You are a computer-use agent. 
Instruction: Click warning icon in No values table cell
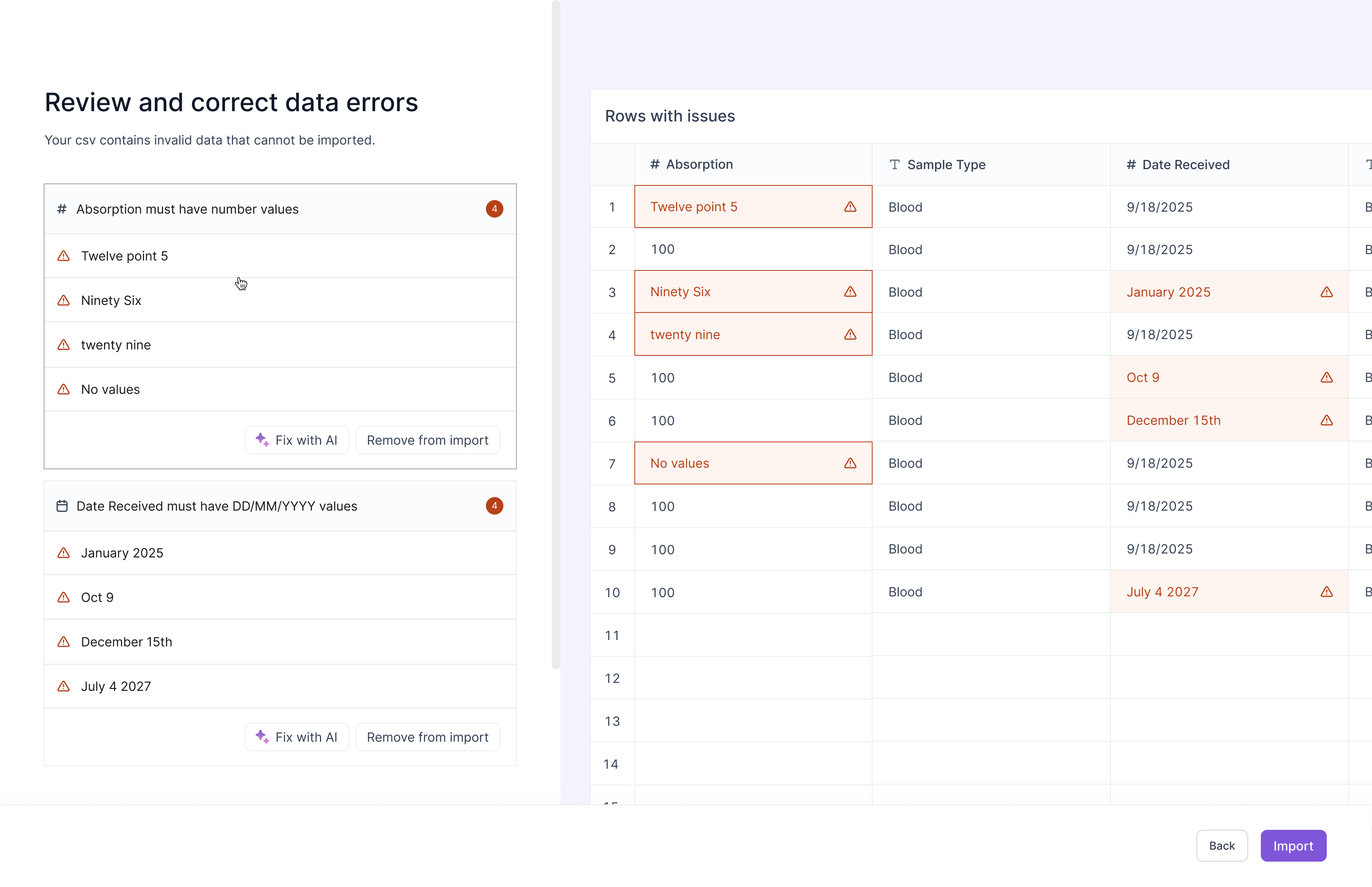[x=850, y=463]
